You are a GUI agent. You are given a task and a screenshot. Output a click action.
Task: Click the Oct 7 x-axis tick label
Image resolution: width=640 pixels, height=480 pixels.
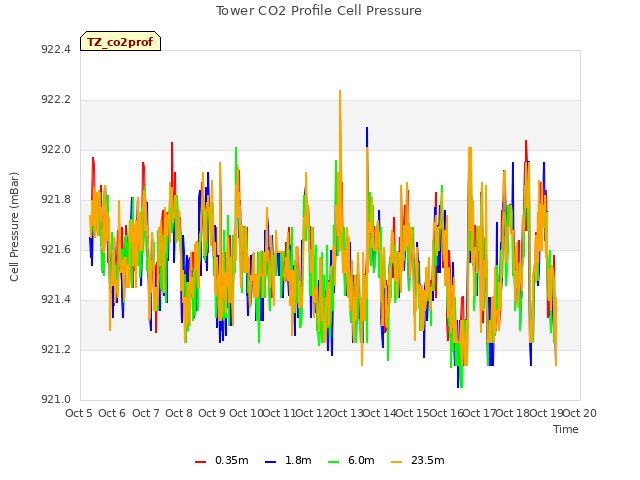pos(146,413)
